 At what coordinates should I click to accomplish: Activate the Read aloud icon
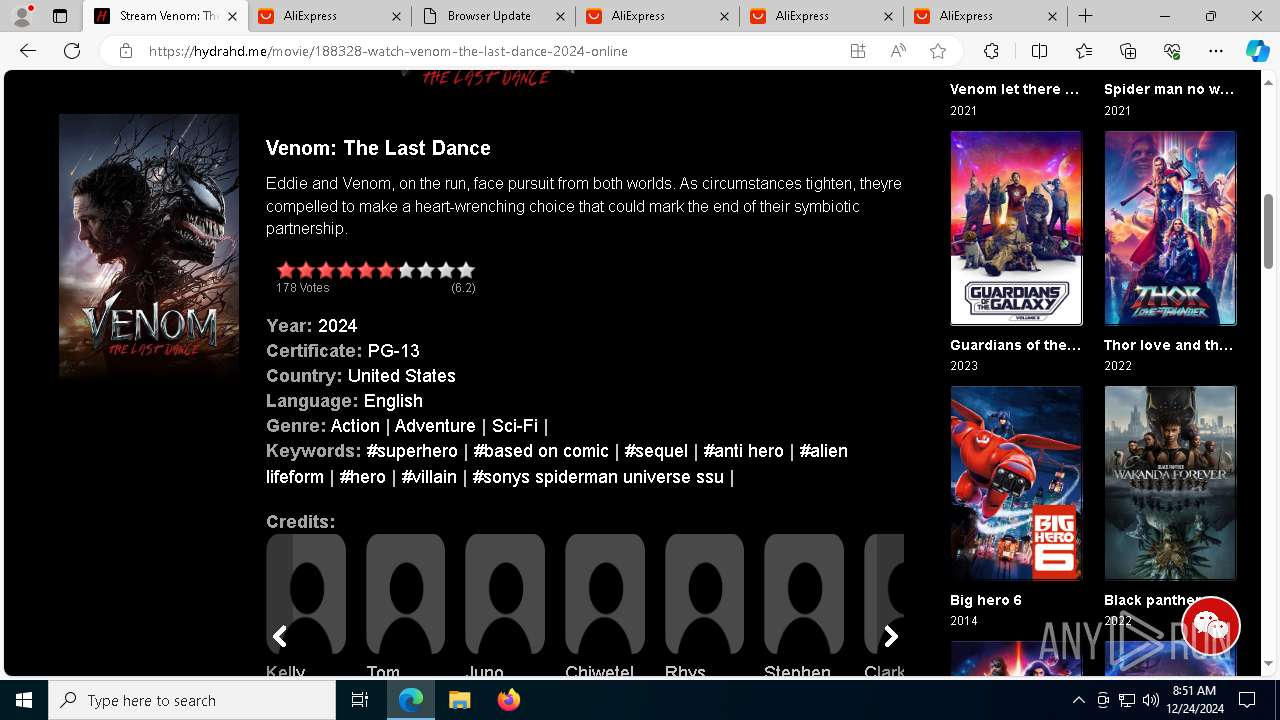click(x=898, y=51)
